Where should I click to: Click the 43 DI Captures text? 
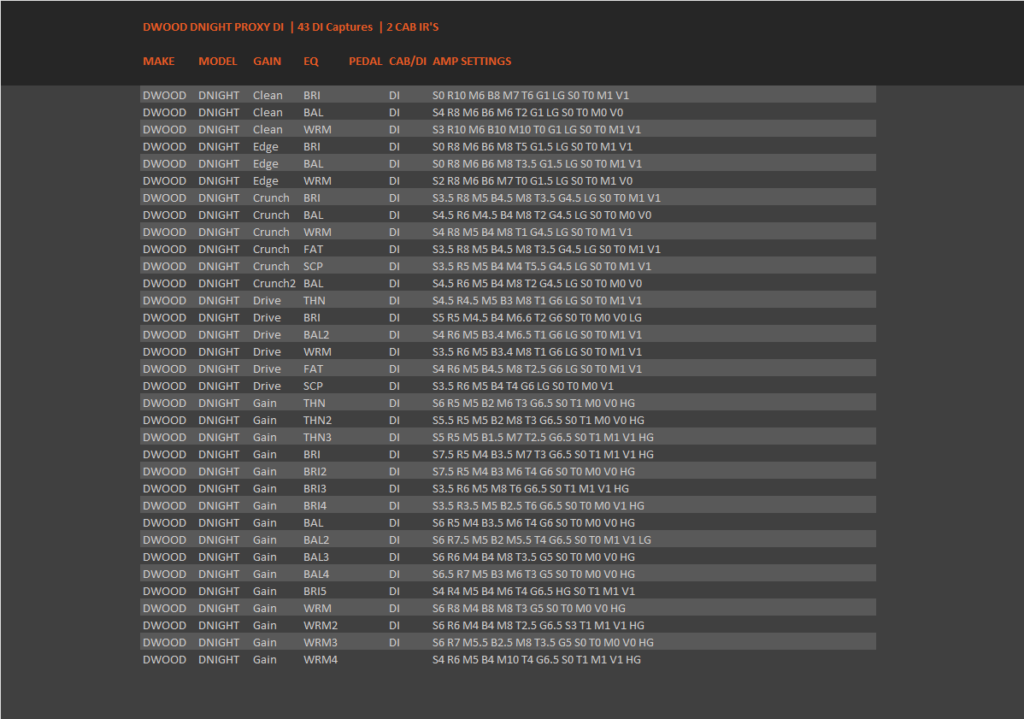tap(335, 27)
